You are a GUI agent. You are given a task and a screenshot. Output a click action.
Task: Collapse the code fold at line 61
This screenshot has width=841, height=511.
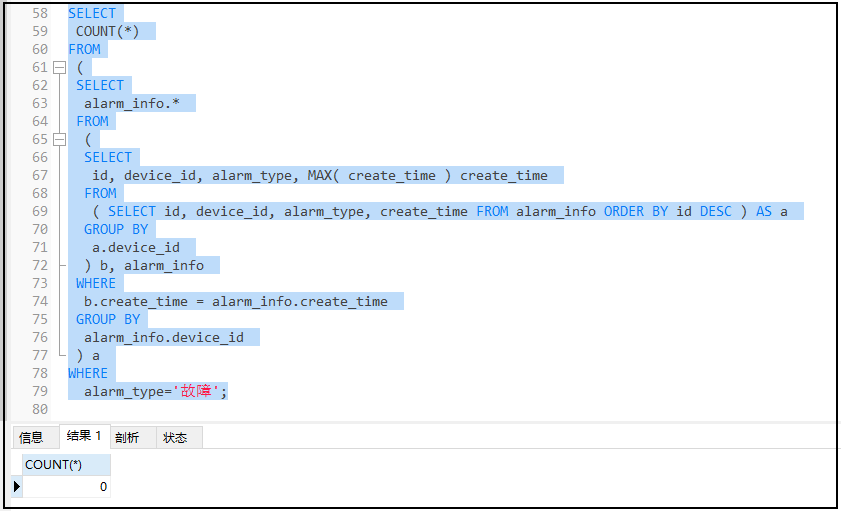click(59, 67)
